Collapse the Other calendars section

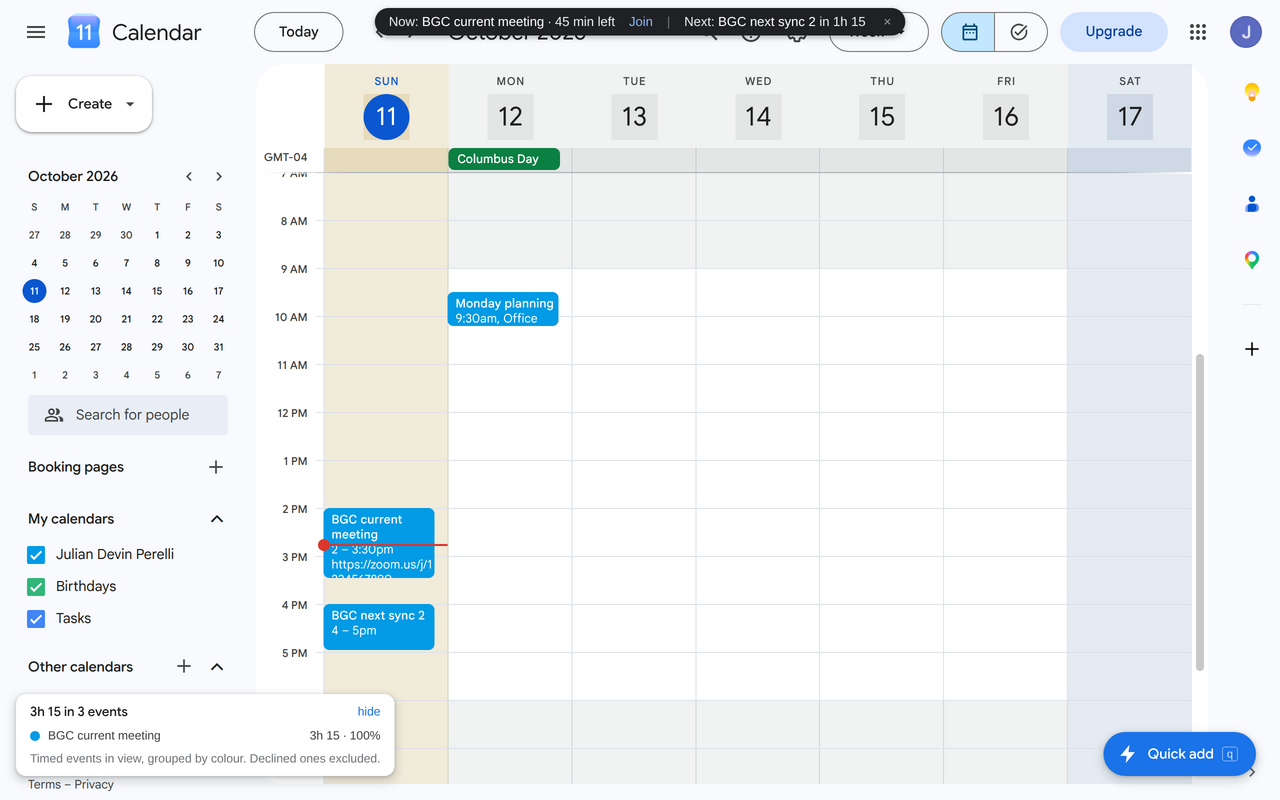[217, 666]
